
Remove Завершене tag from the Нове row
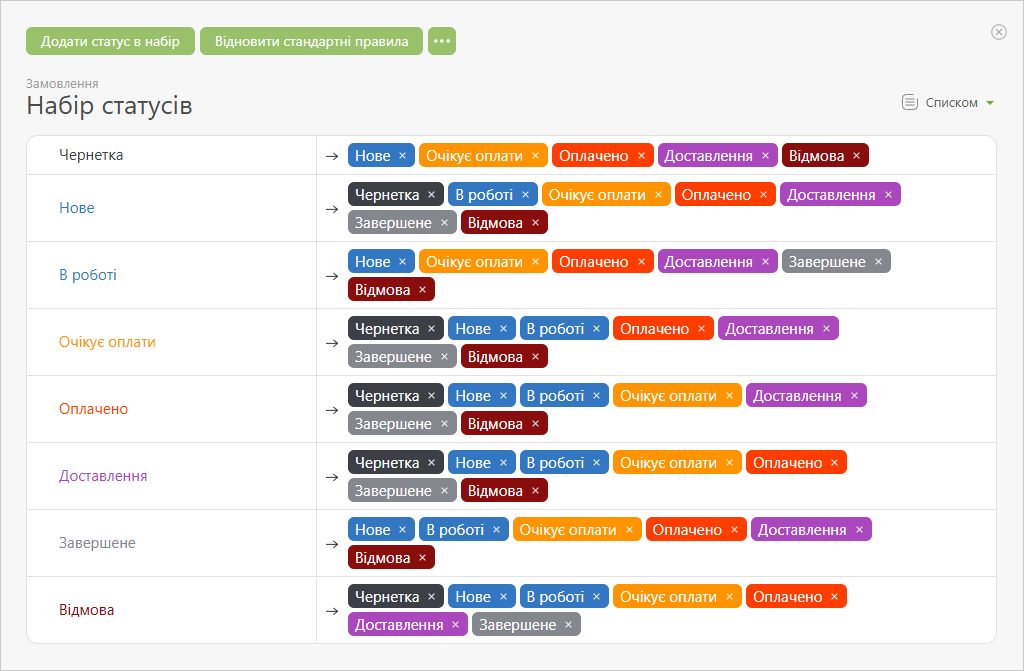coord(444,223)
